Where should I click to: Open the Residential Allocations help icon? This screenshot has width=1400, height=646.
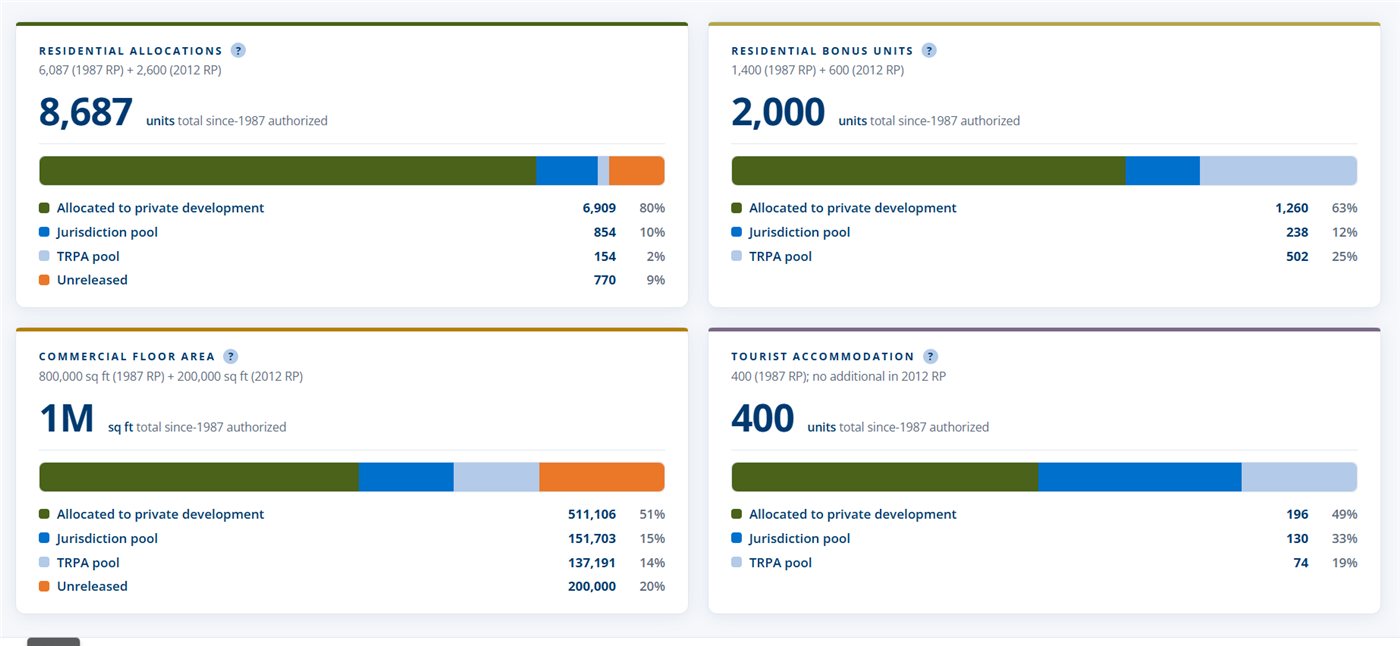(x=238, y=50)
